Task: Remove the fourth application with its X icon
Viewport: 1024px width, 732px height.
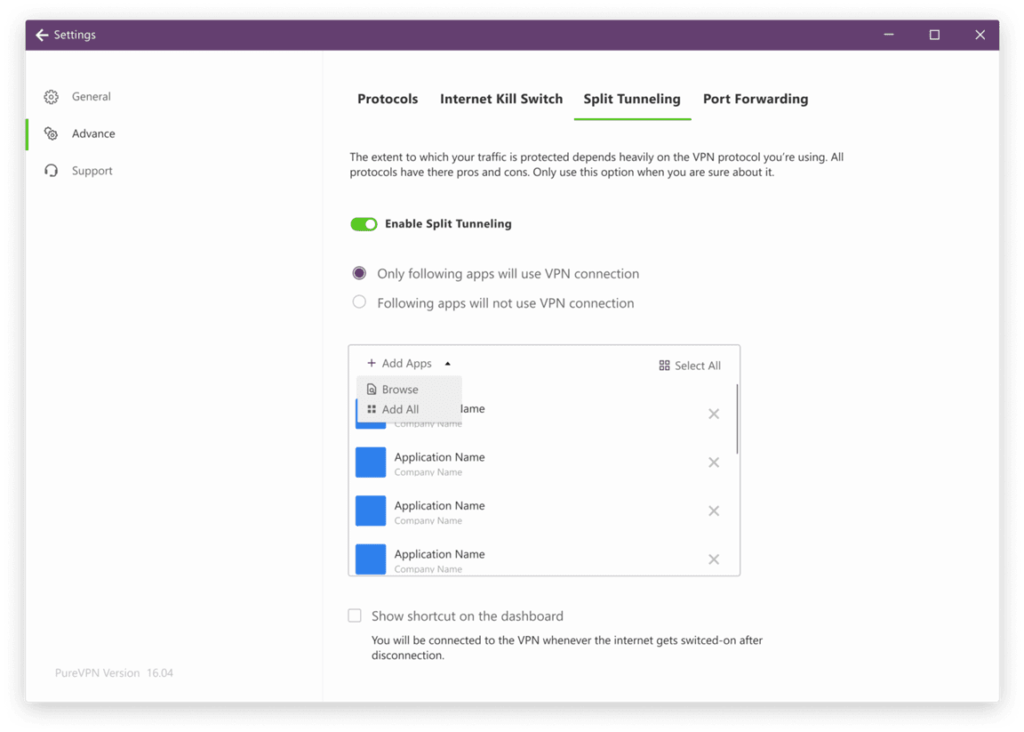Action: (x=714, y=560)
